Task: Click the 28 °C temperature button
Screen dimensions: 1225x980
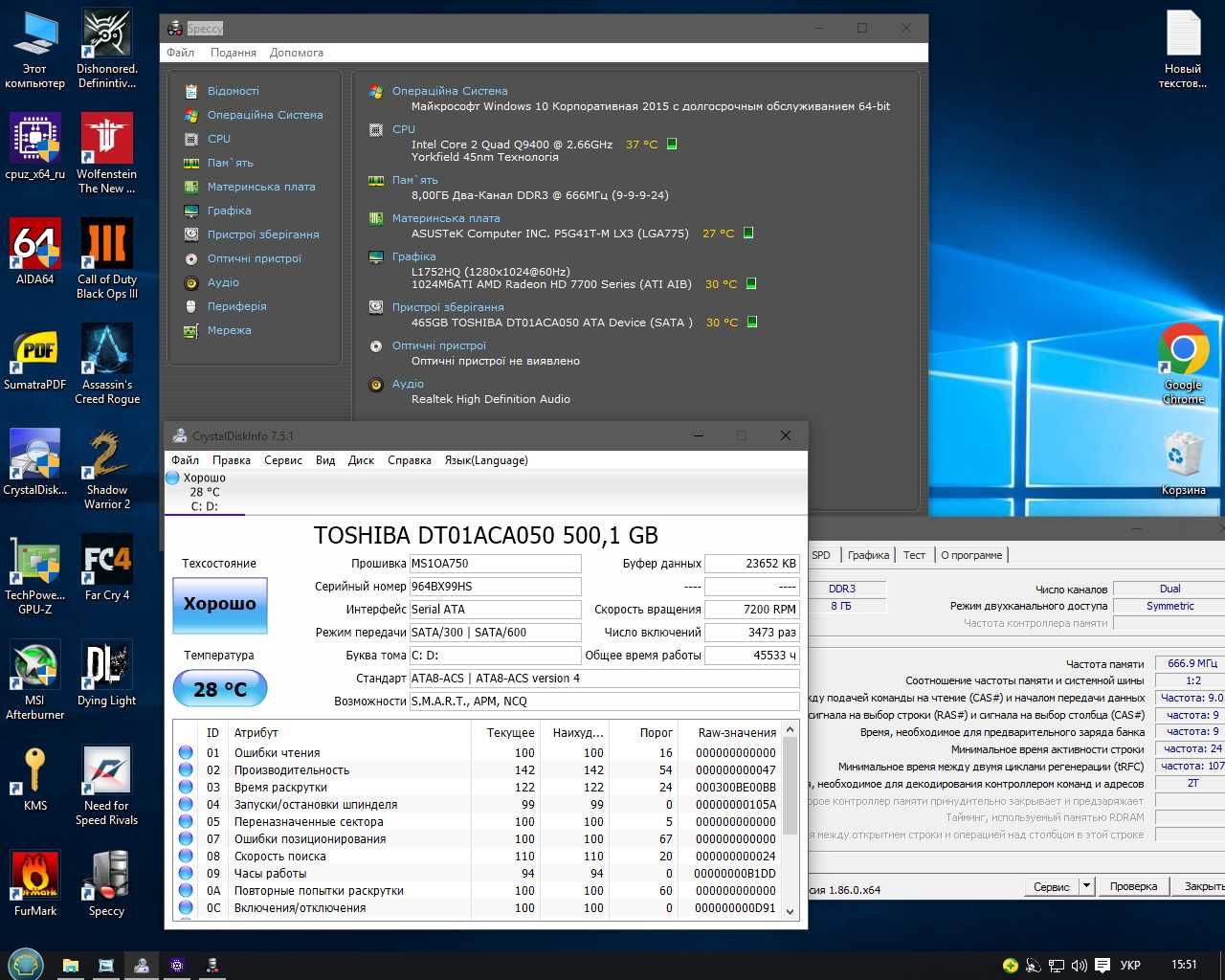Action: click(x=220, y=688)
